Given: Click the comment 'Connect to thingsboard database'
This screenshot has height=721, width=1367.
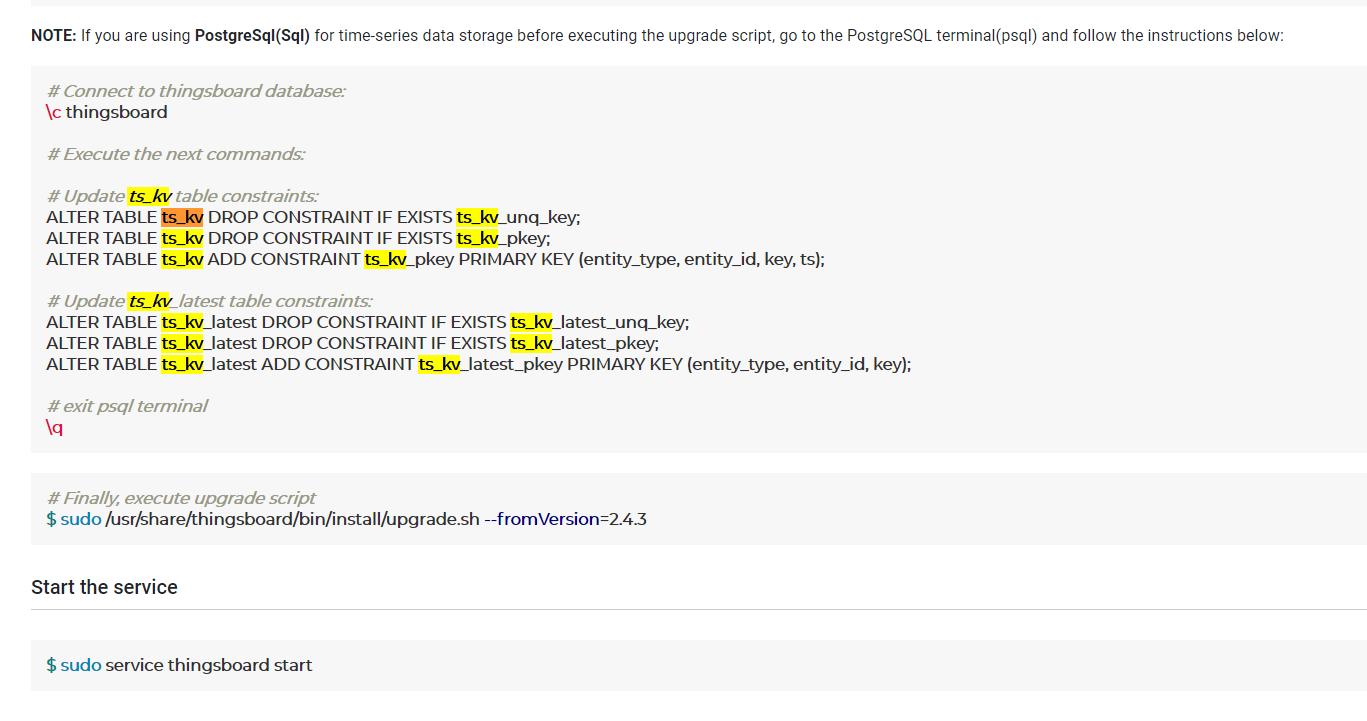Looking at the screenshot, I should tap(196, 91).
